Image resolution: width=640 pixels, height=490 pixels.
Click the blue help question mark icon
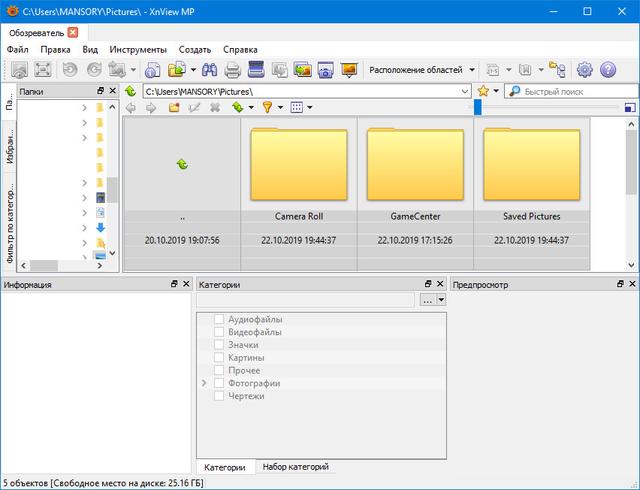[608, 70]
